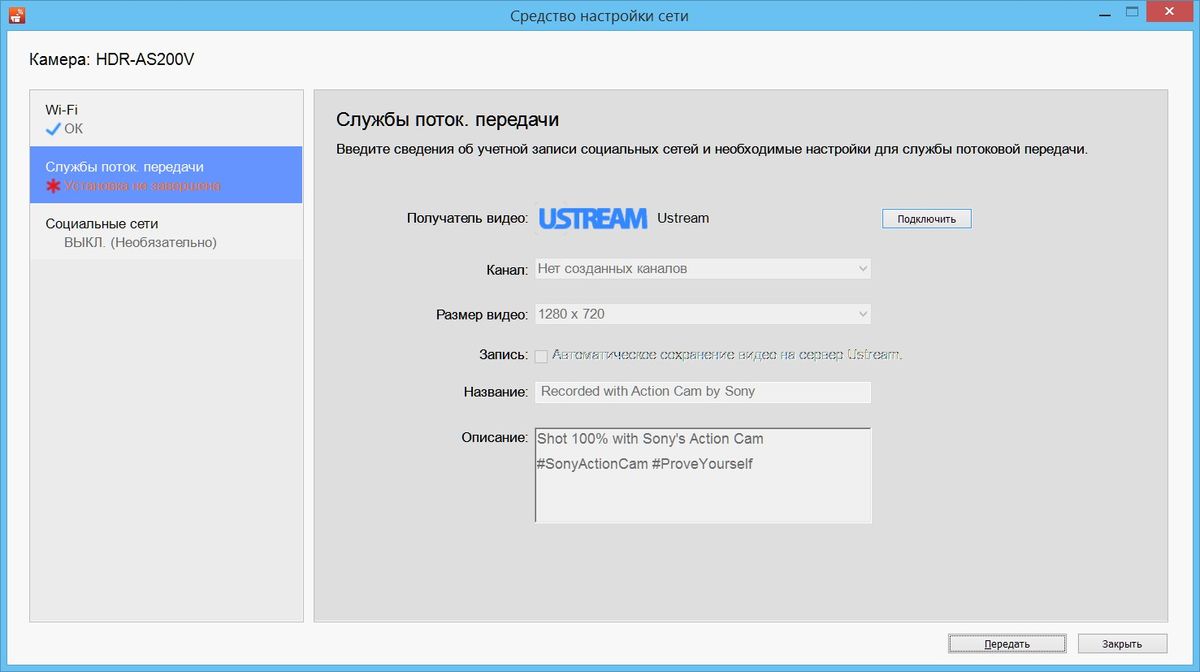Click the Ustream logo next to Получатель видео
This screenshot has height=672, width=1200.
[x=592, y=218]
